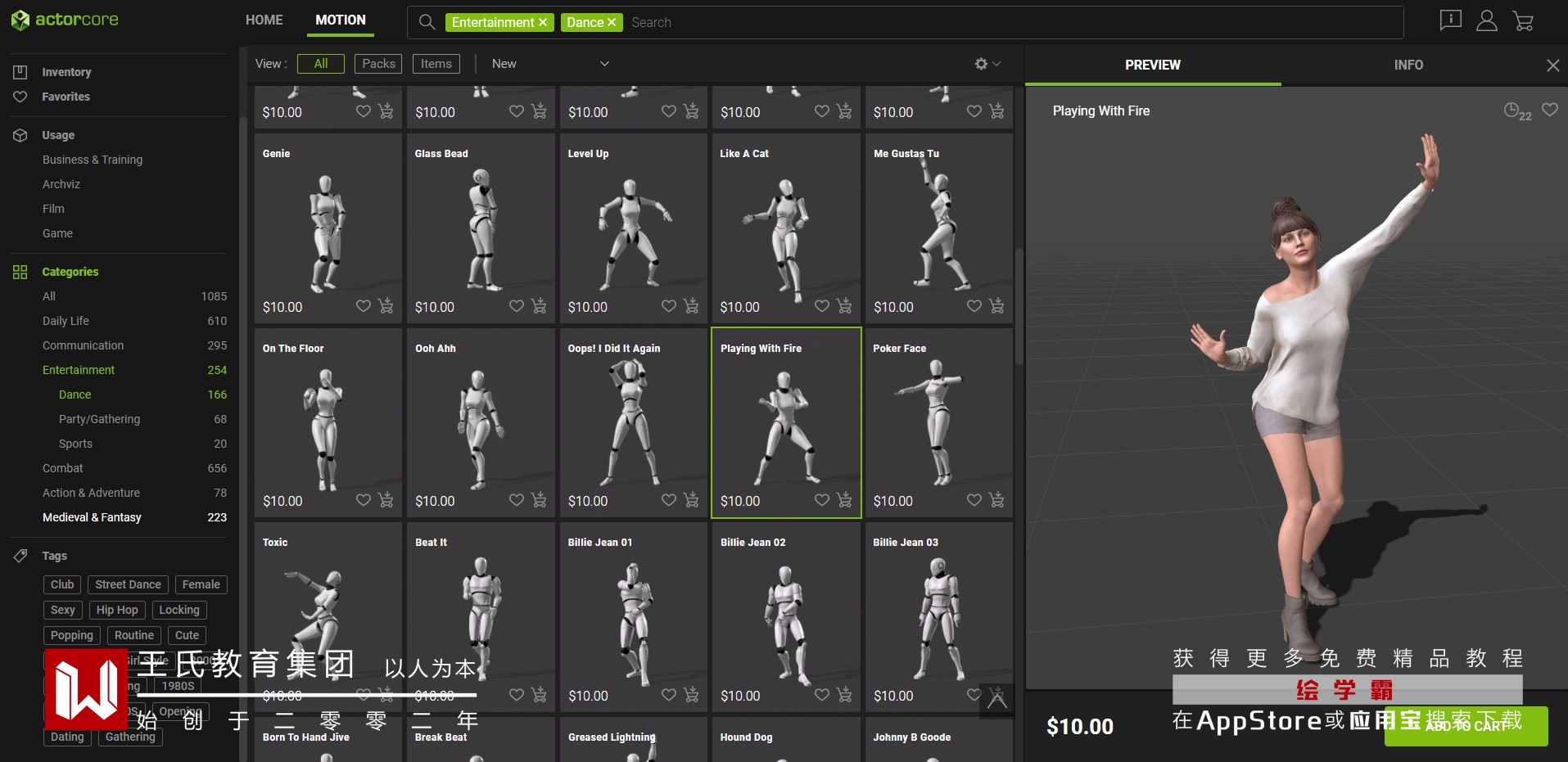This screenshot has height=762, width=1568.
Task: Switch to the INFO tab
Action: pos(1408,65)
